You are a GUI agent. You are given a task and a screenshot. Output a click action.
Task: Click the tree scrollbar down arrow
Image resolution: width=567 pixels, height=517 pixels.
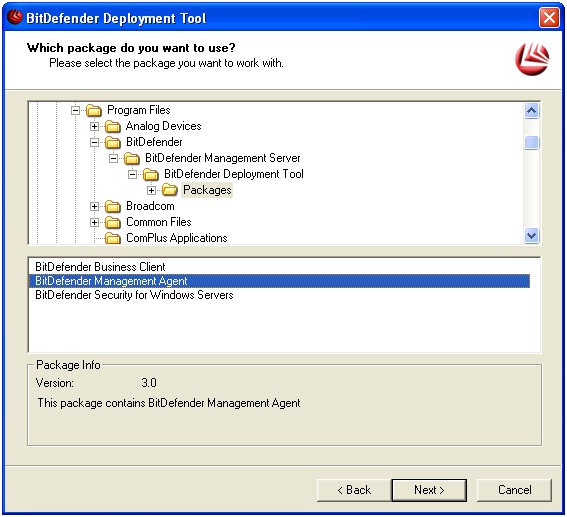531,236
